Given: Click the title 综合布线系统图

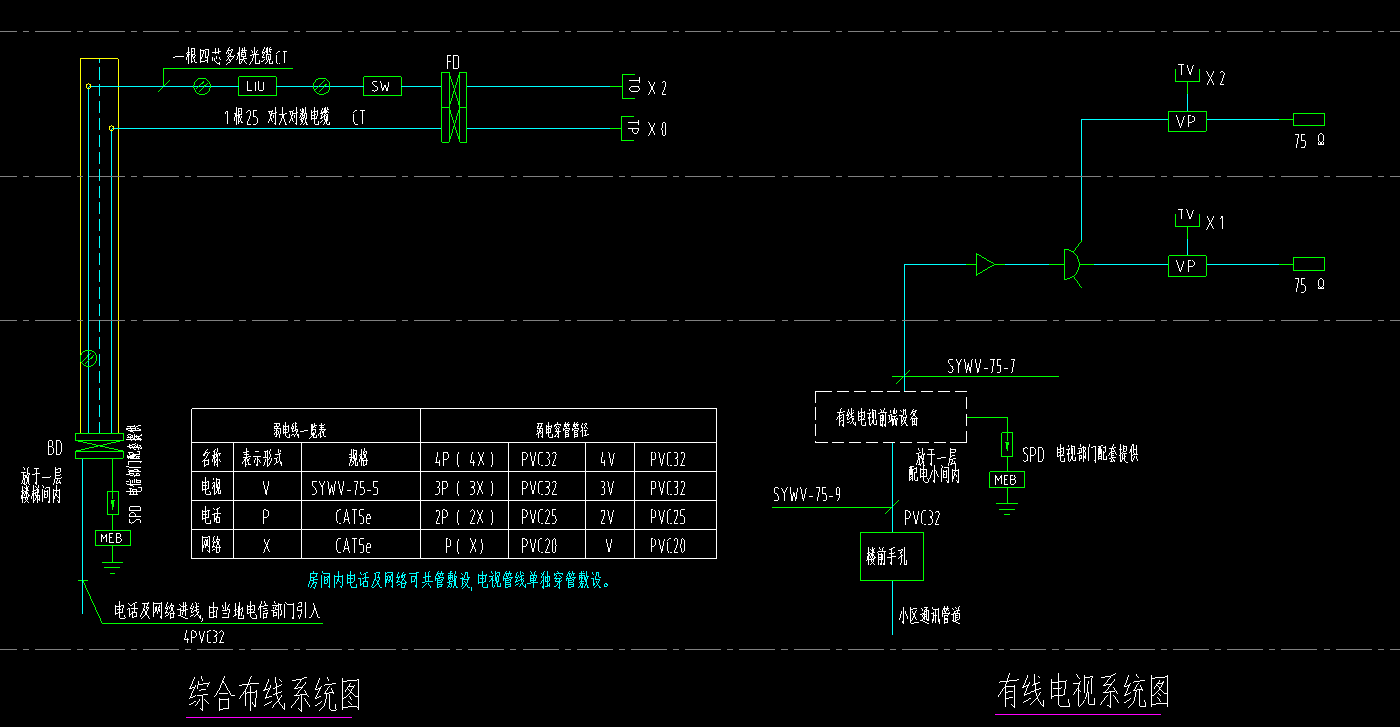Looking at the screenshot, I should [274, 694].
